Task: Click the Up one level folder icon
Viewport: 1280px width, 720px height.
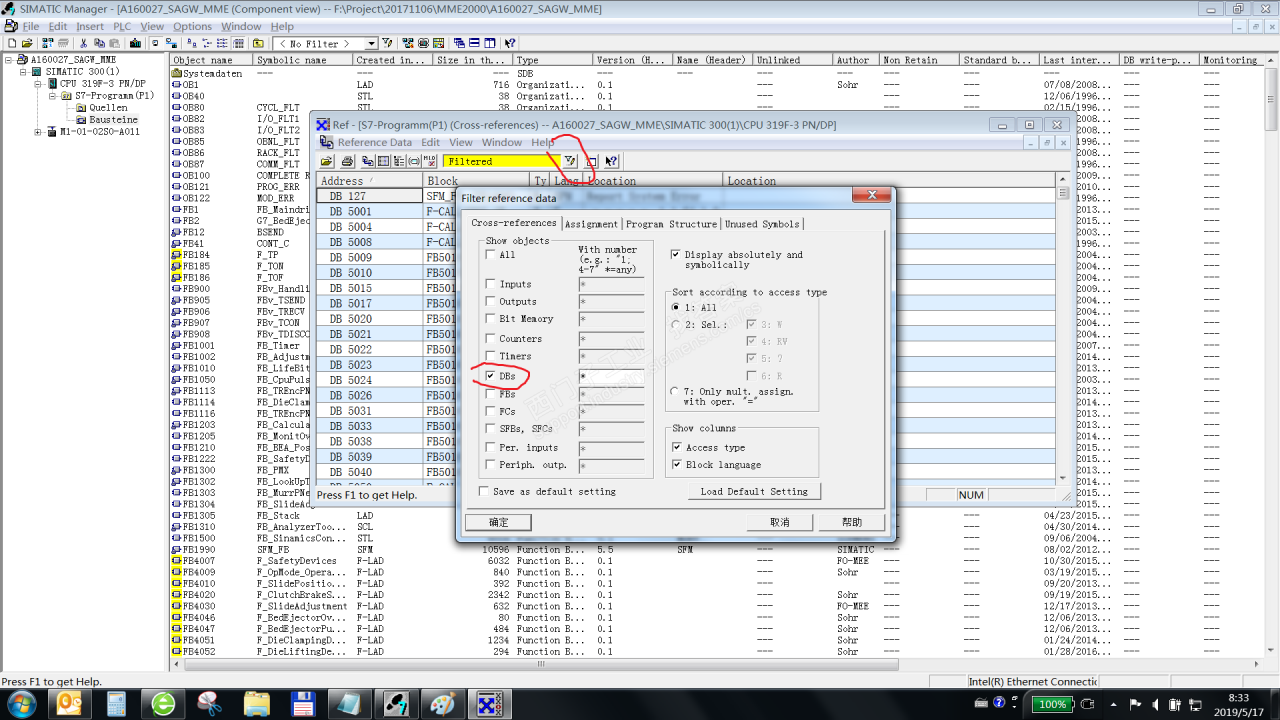Action: (x=258, y=44)
